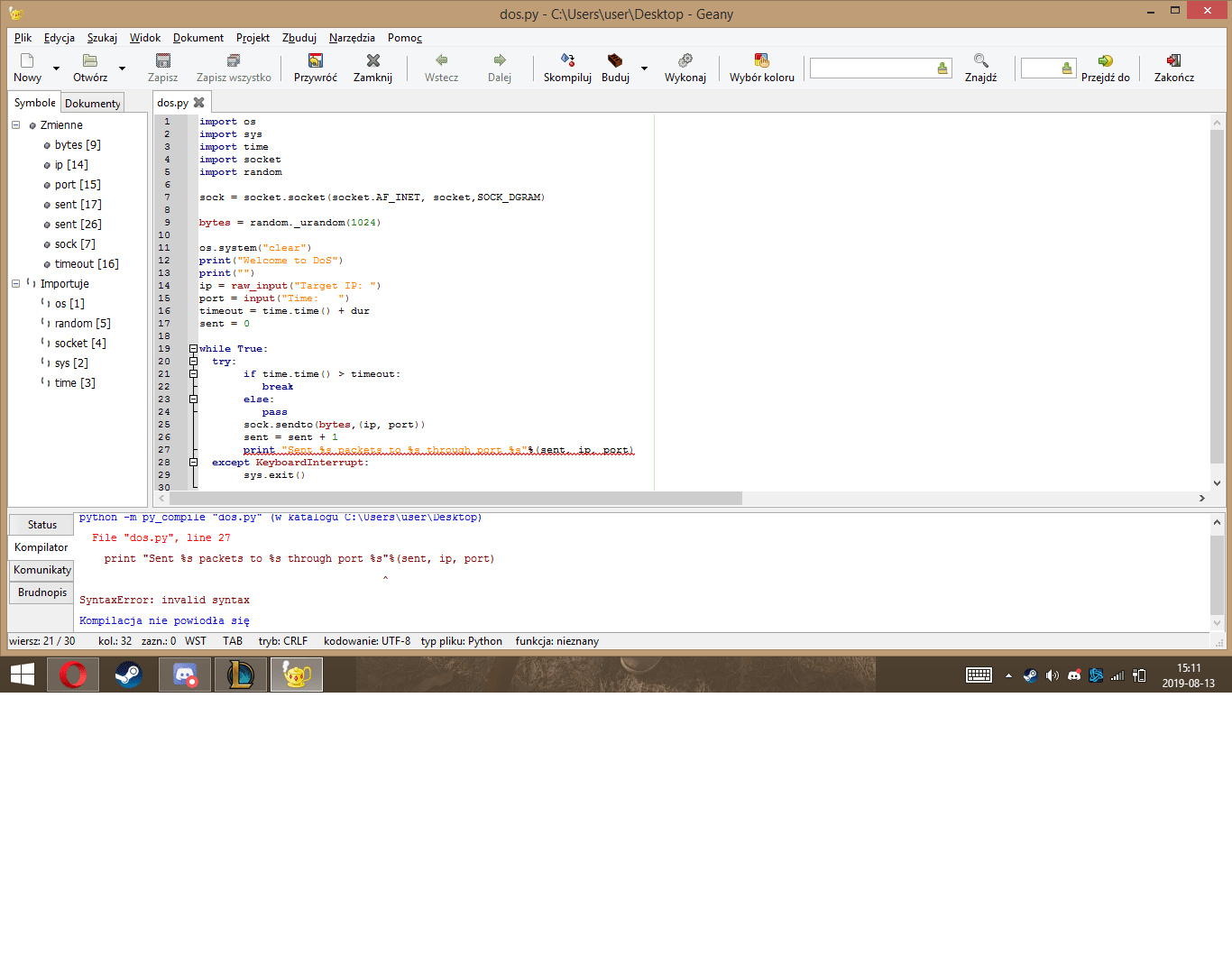Screen dimensions: 1232x964
Task: Switch to the Kompilator message tab
Action: point(41,547)
